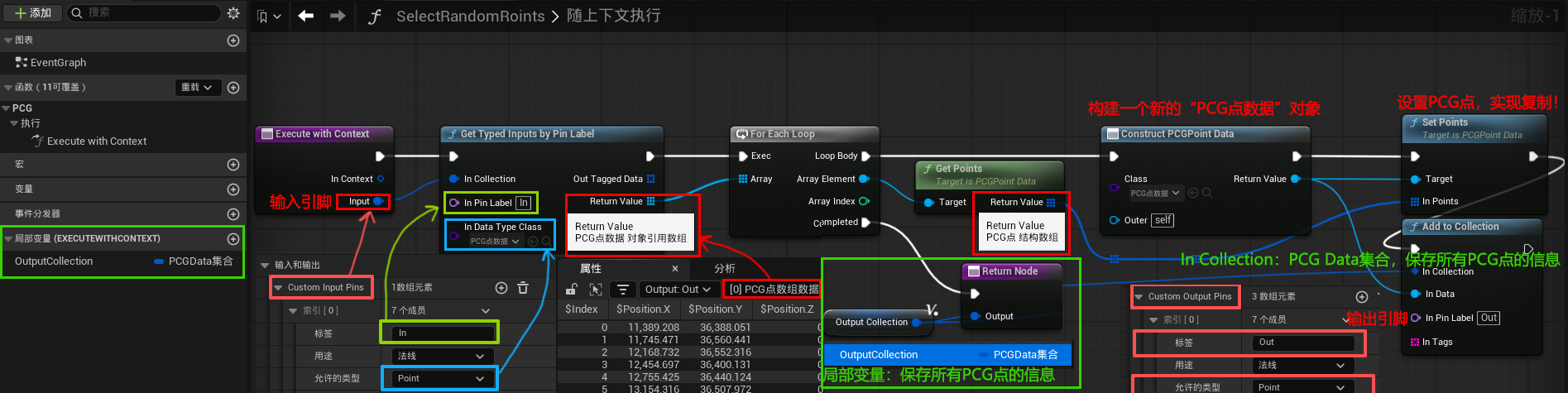Click the use-selected arrow beside Class PCG点数据
This screenshot has height=393, width=1568.
(1193, 194)
